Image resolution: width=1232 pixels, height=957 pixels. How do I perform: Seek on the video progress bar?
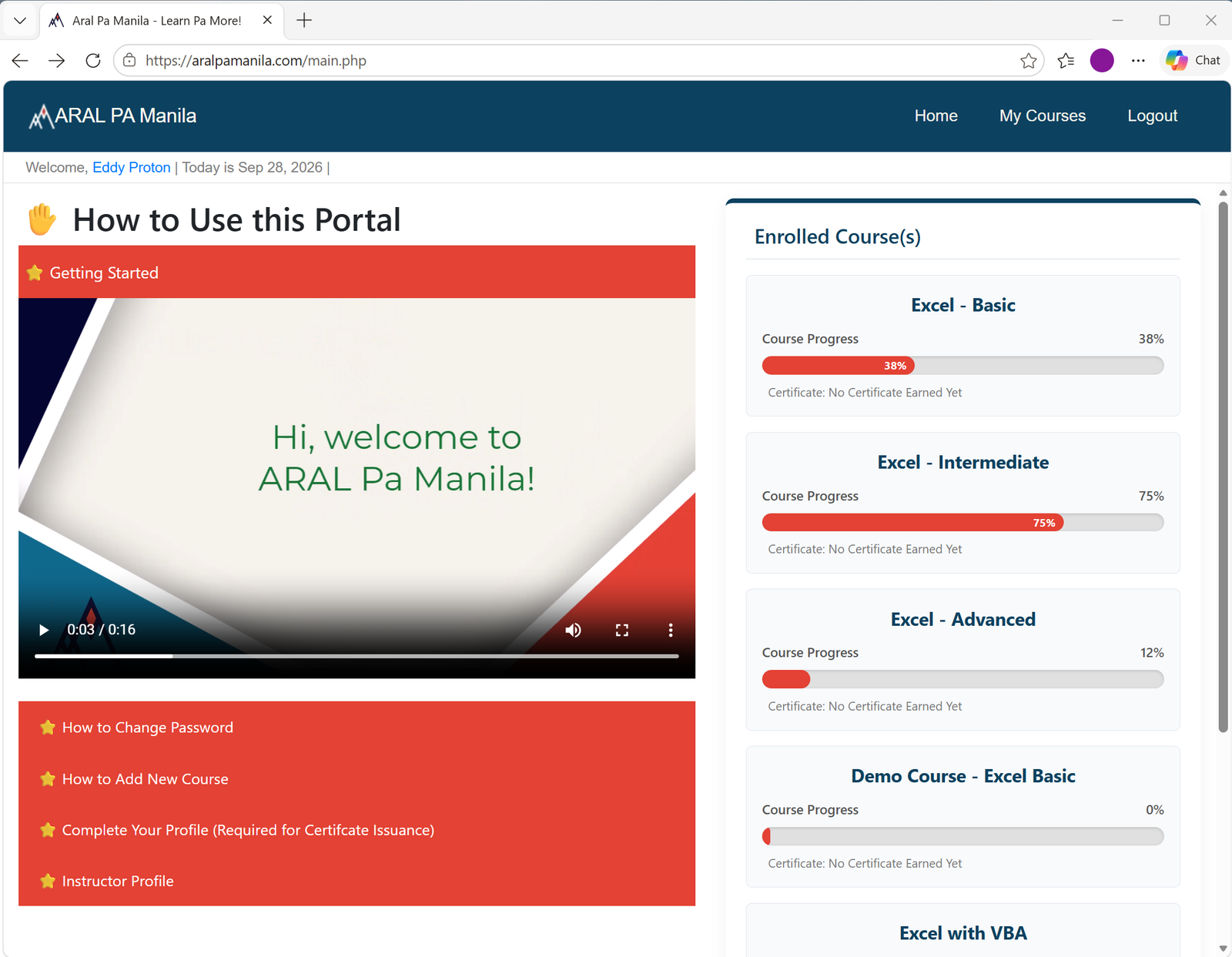(357, 656)
